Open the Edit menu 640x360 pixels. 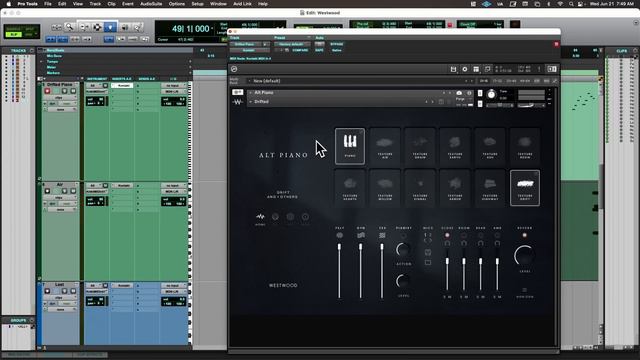pyautogui.click(x=62, y=4)
